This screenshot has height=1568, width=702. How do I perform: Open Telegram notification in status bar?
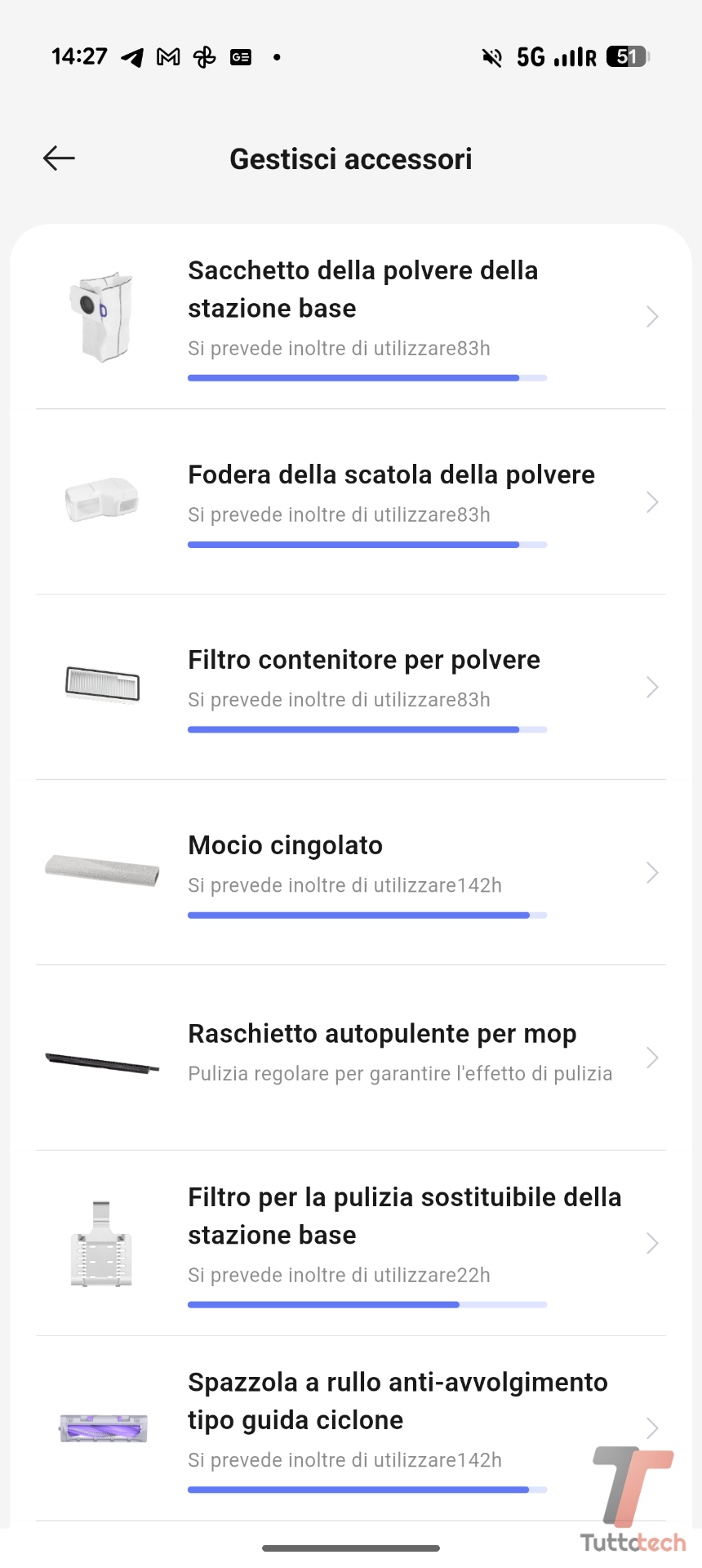tap(132, 57)
